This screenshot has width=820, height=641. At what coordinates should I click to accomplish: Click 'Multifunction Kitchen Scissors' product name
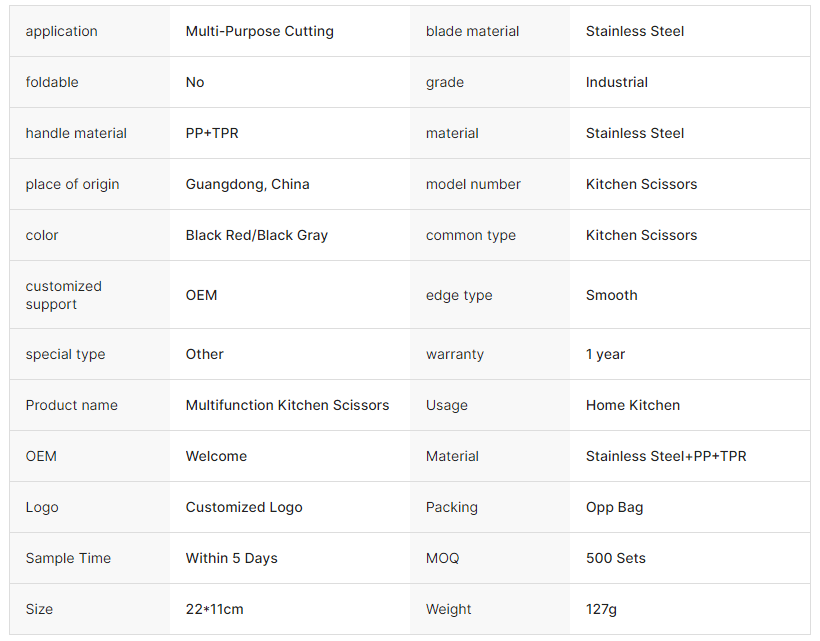tap(287, 405)
